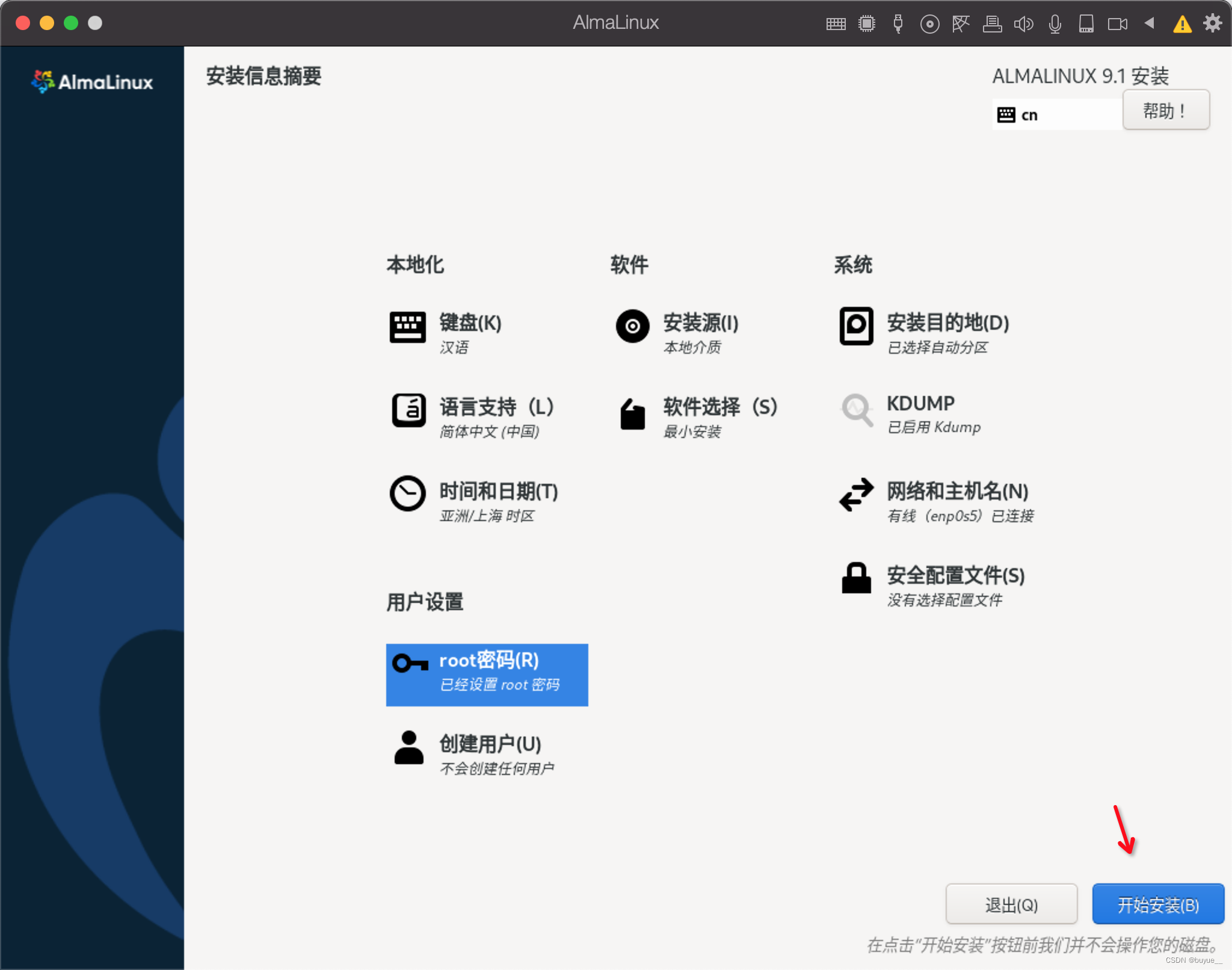1232x970 pixels.
Task: Click the speaker icon in the title bar
Action: pos(1024,23)
